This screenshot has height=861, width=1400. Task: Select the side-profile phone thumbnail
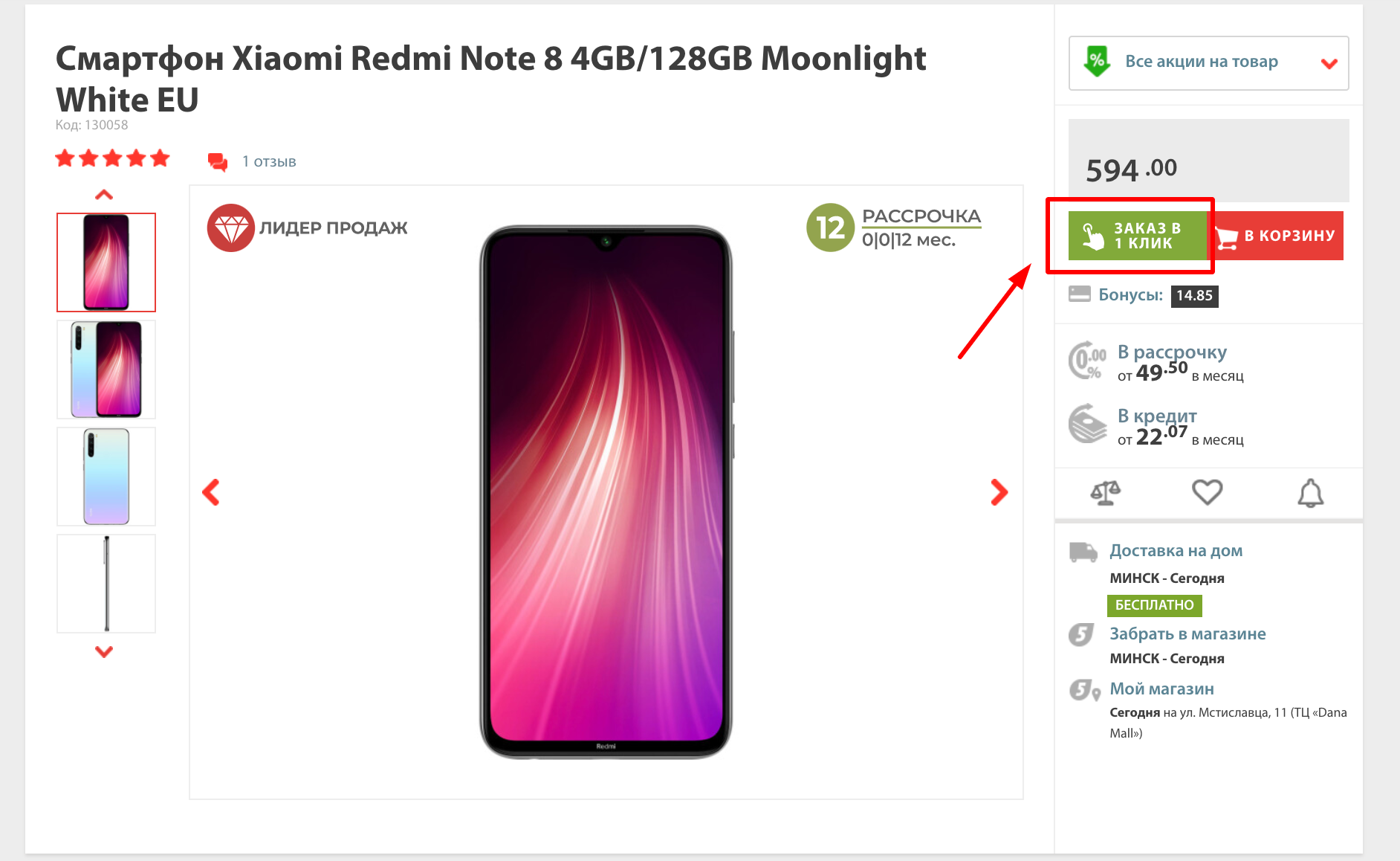click(106, 584)
